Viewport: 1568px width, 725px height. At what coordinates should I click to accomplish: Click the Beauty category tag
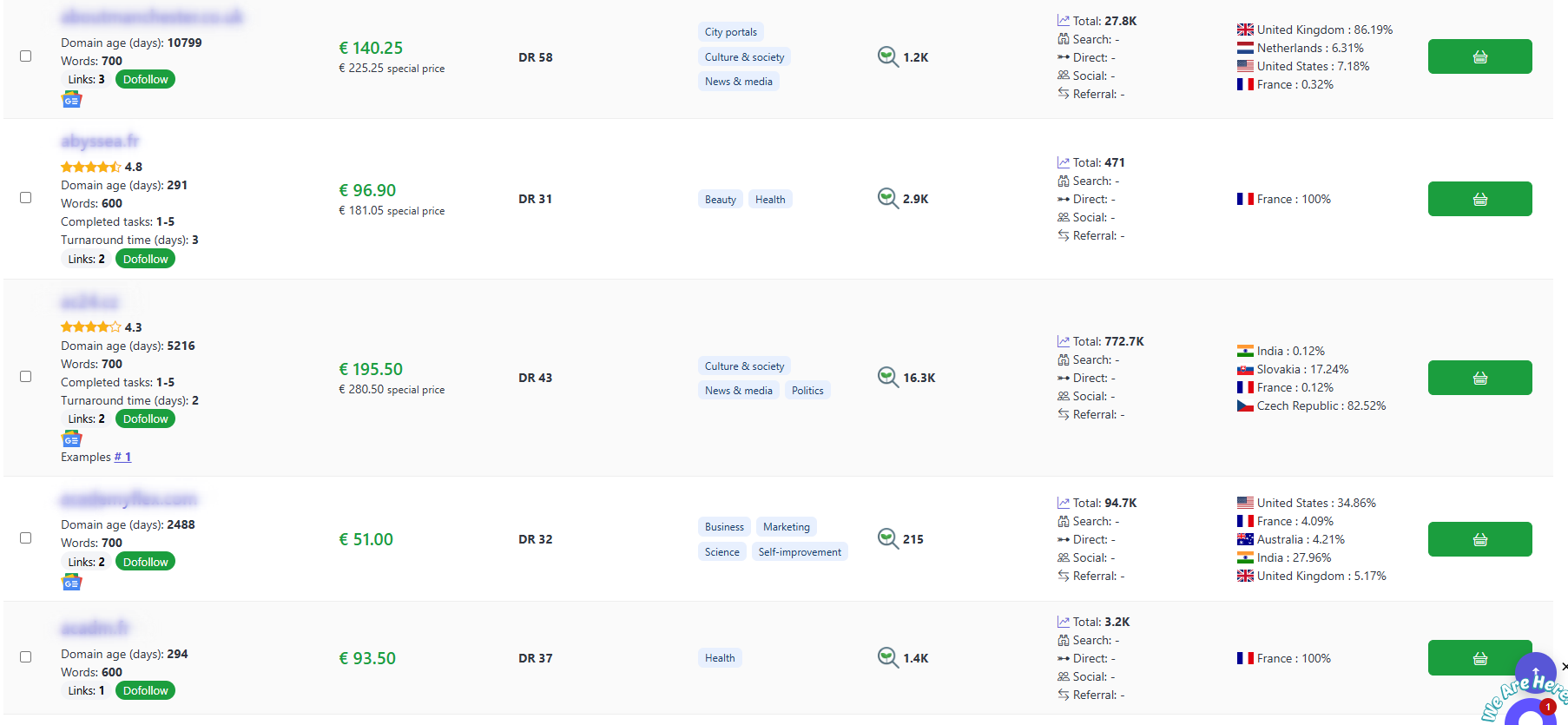coord(720,200)
